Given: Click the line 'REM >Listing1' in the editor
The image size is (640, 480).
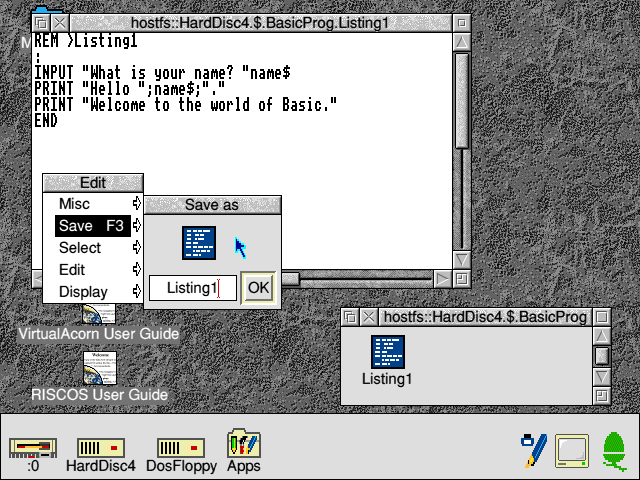Looking at the screenshot, I should pos(86,41).
